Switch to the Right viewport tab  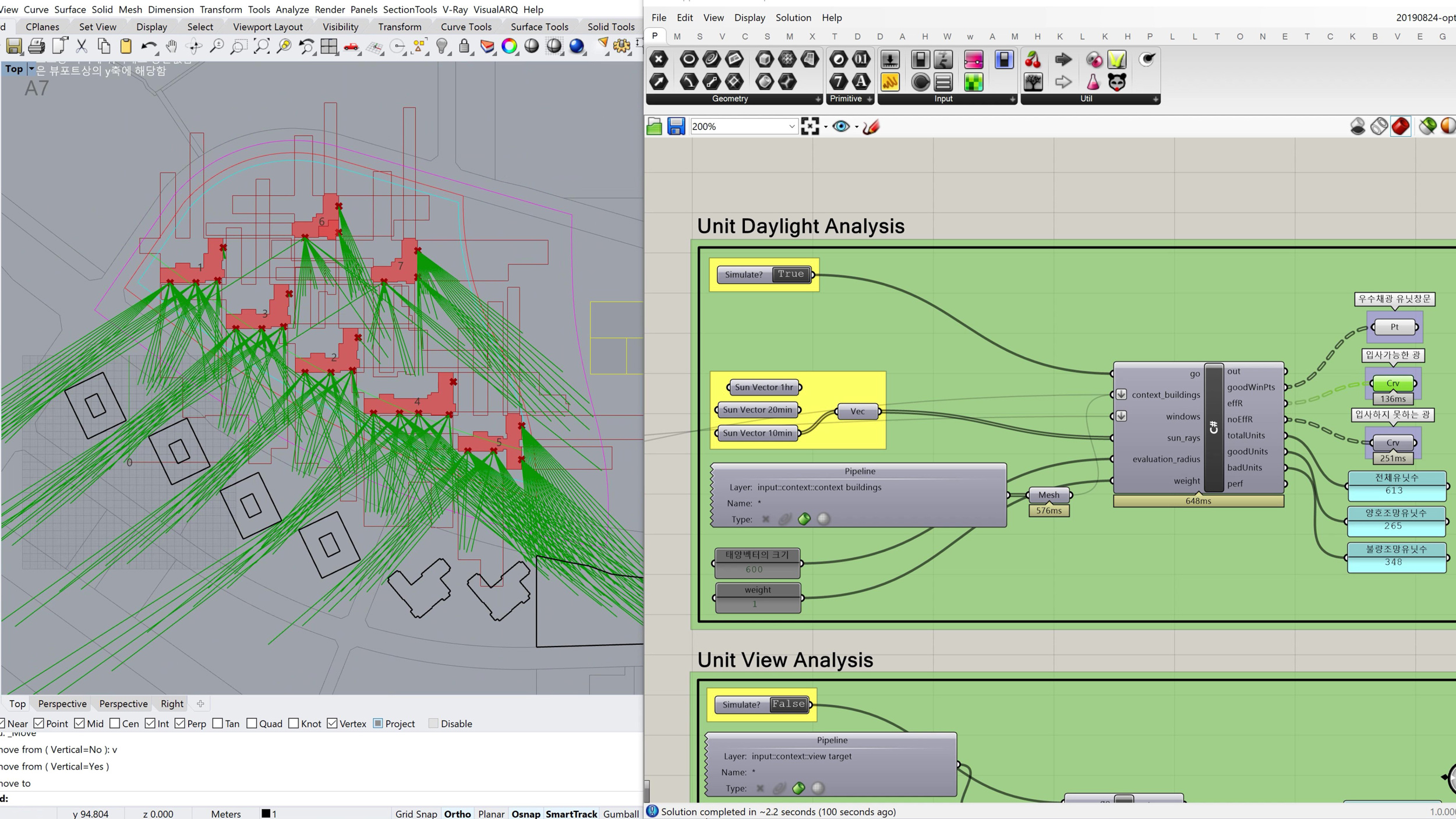(172, 704)
